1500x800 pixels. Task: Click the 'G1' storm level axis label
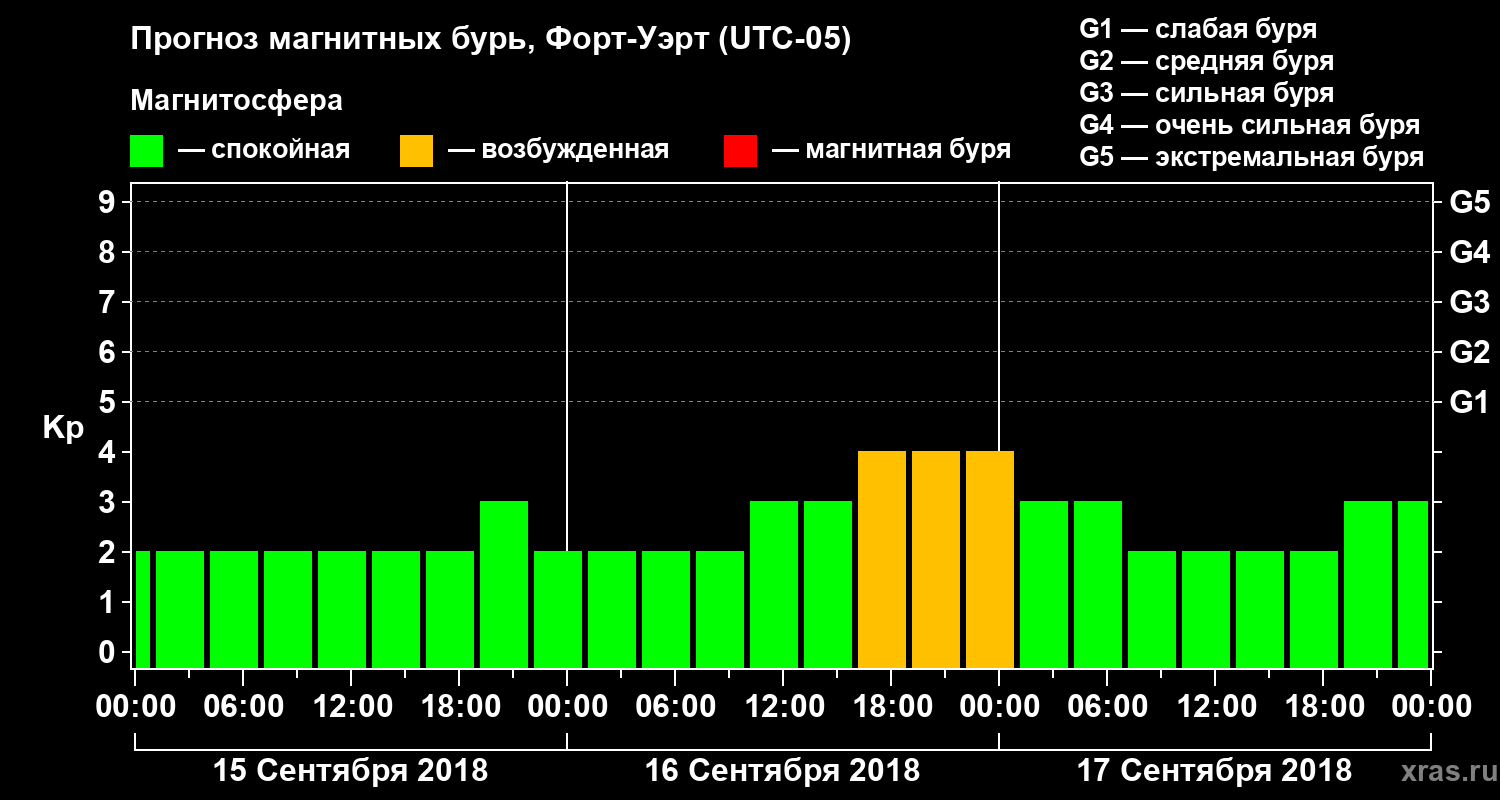tap(1469, 402)
